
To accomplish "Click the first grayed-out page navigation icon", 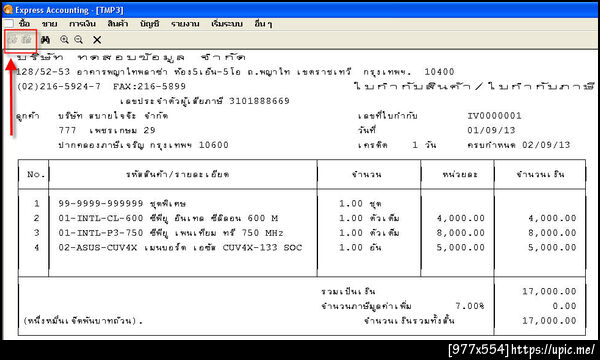I will pyautogui.click(x=13, y=40).
